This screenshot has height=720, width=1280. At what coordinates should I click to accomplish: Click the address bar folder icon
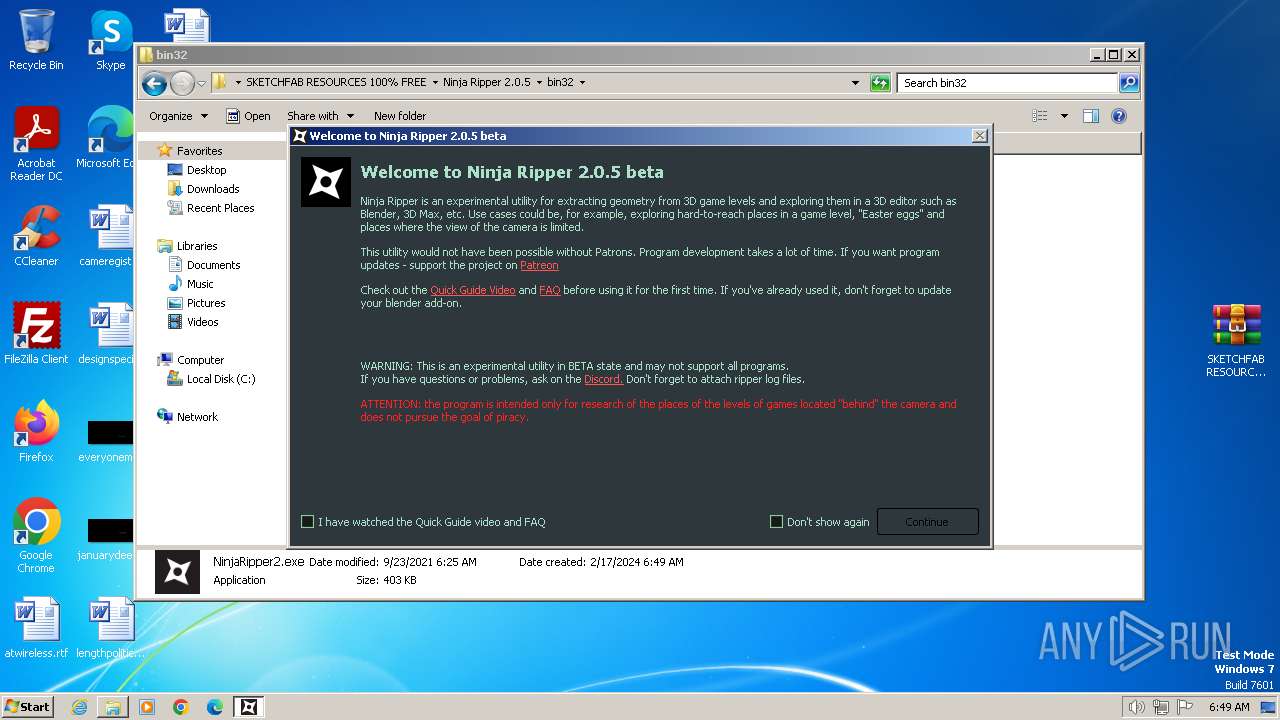point(220,83)
